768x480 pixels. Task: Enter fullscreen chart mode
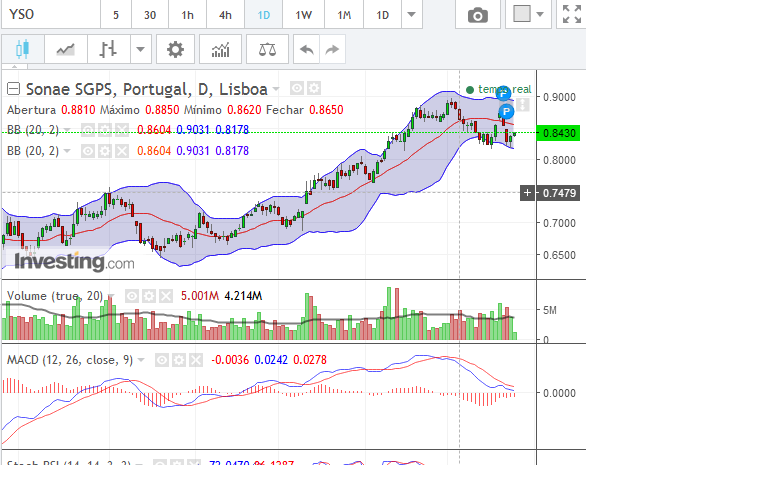coord(572,14)
